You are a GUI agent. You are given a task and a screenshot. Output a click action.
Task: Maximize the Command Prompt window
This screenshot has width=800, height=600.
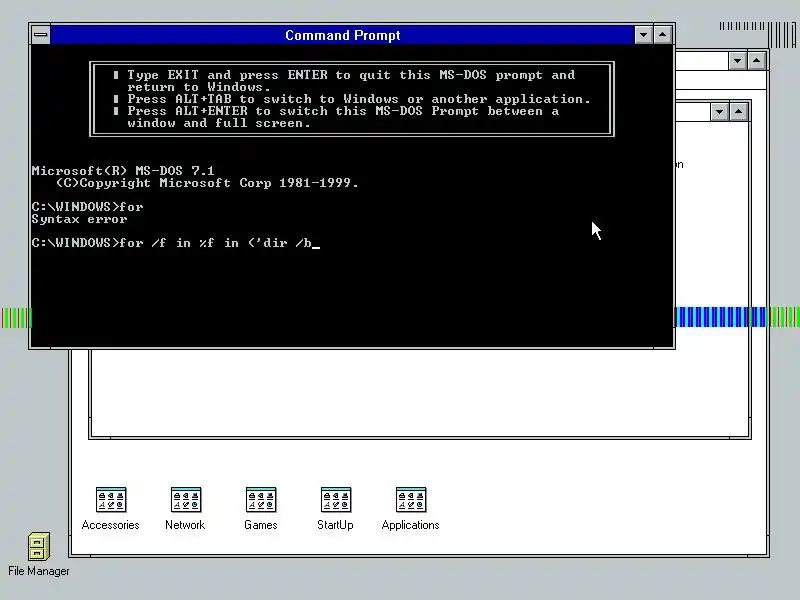click(x=662, y=35)
